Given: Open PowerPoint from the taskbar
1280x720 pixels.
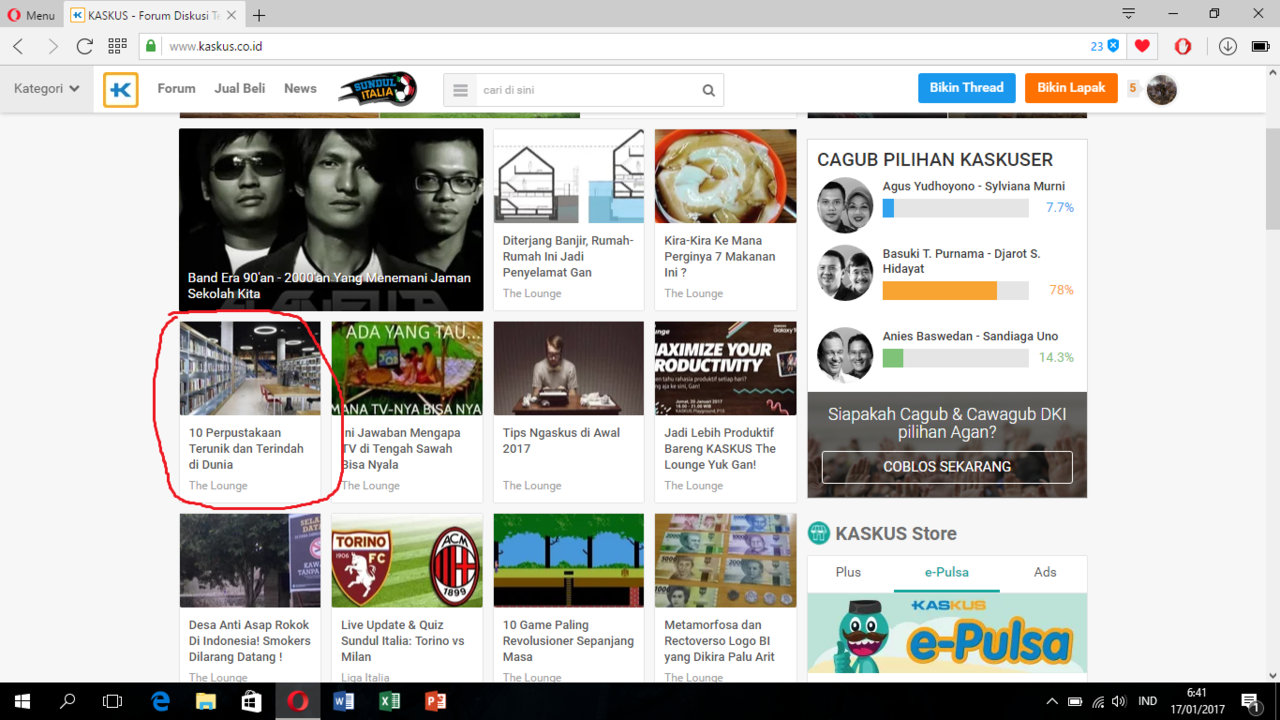Looking at the screenshot, I should (436, 701).
